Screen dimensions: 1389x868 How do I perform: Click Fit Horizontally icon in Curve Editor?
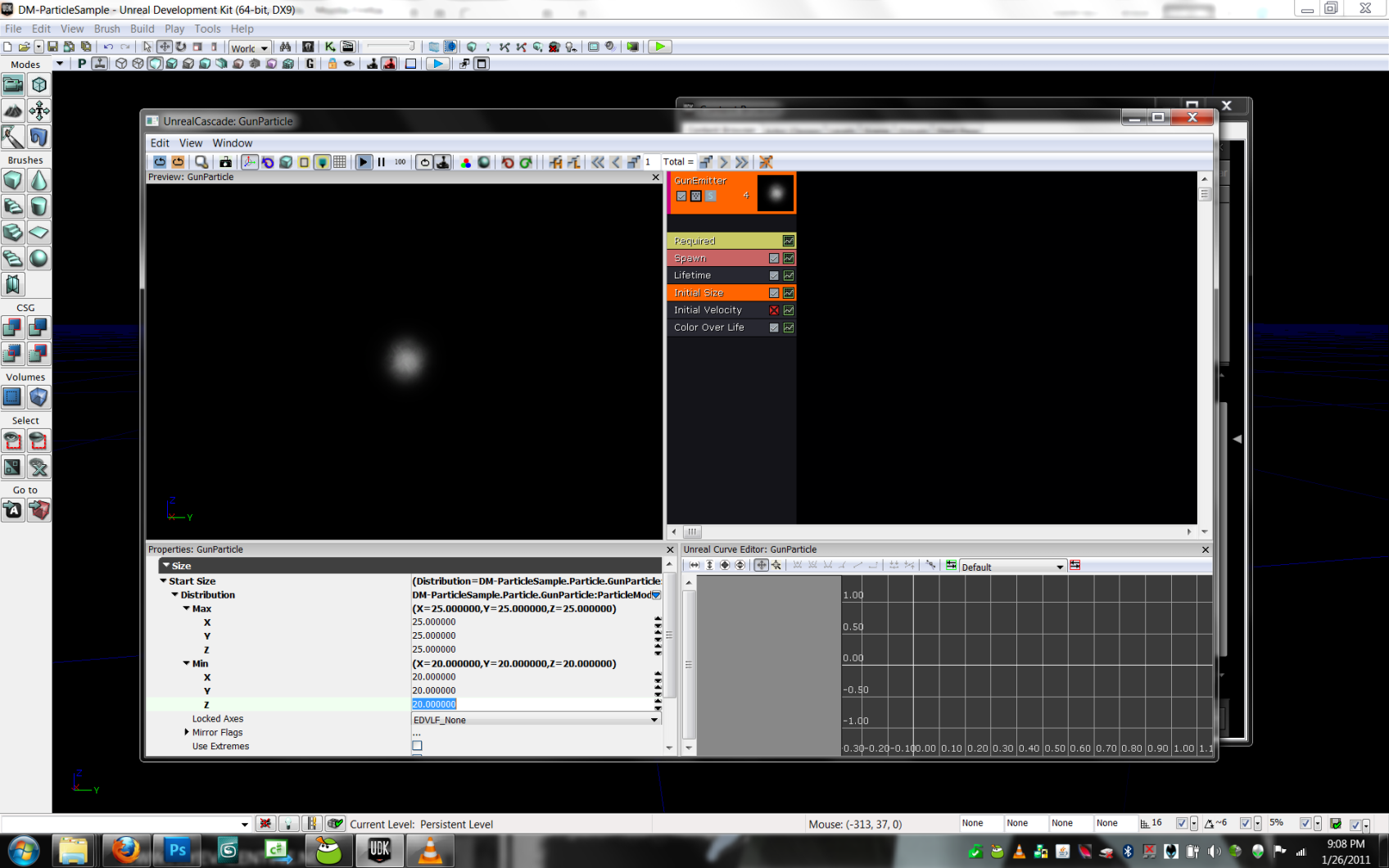coord(694,565)
